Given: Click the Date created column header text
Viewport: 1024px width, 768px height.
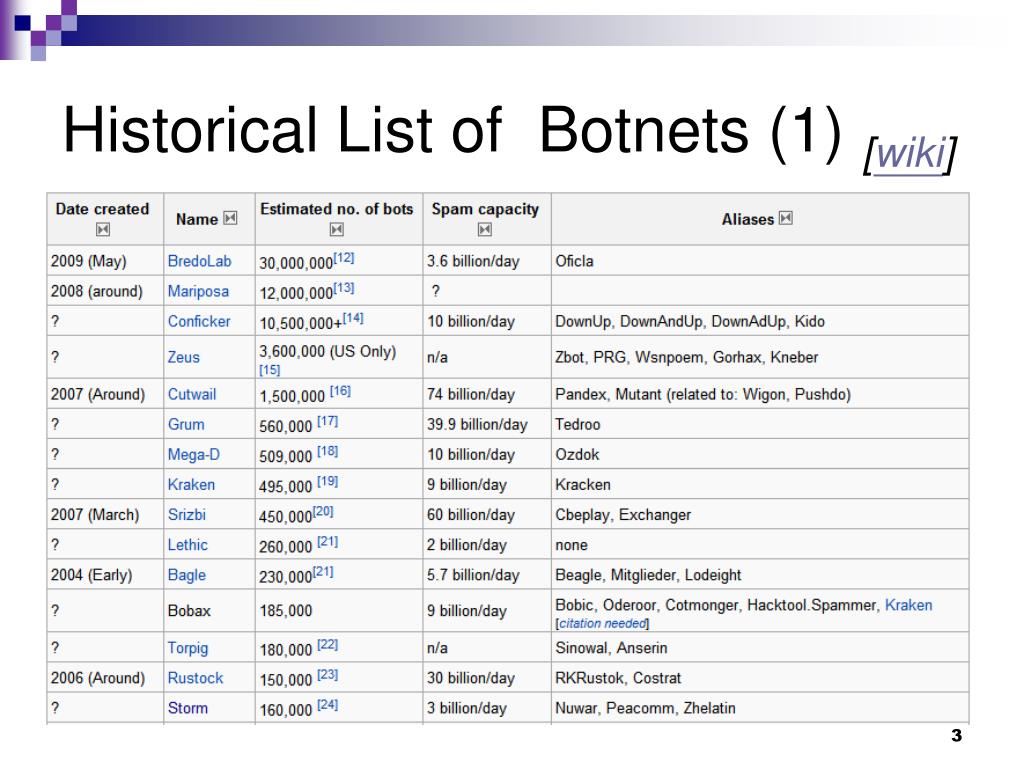Looking at the screenshot, I should pyautogui.click(x=103, y=209).
